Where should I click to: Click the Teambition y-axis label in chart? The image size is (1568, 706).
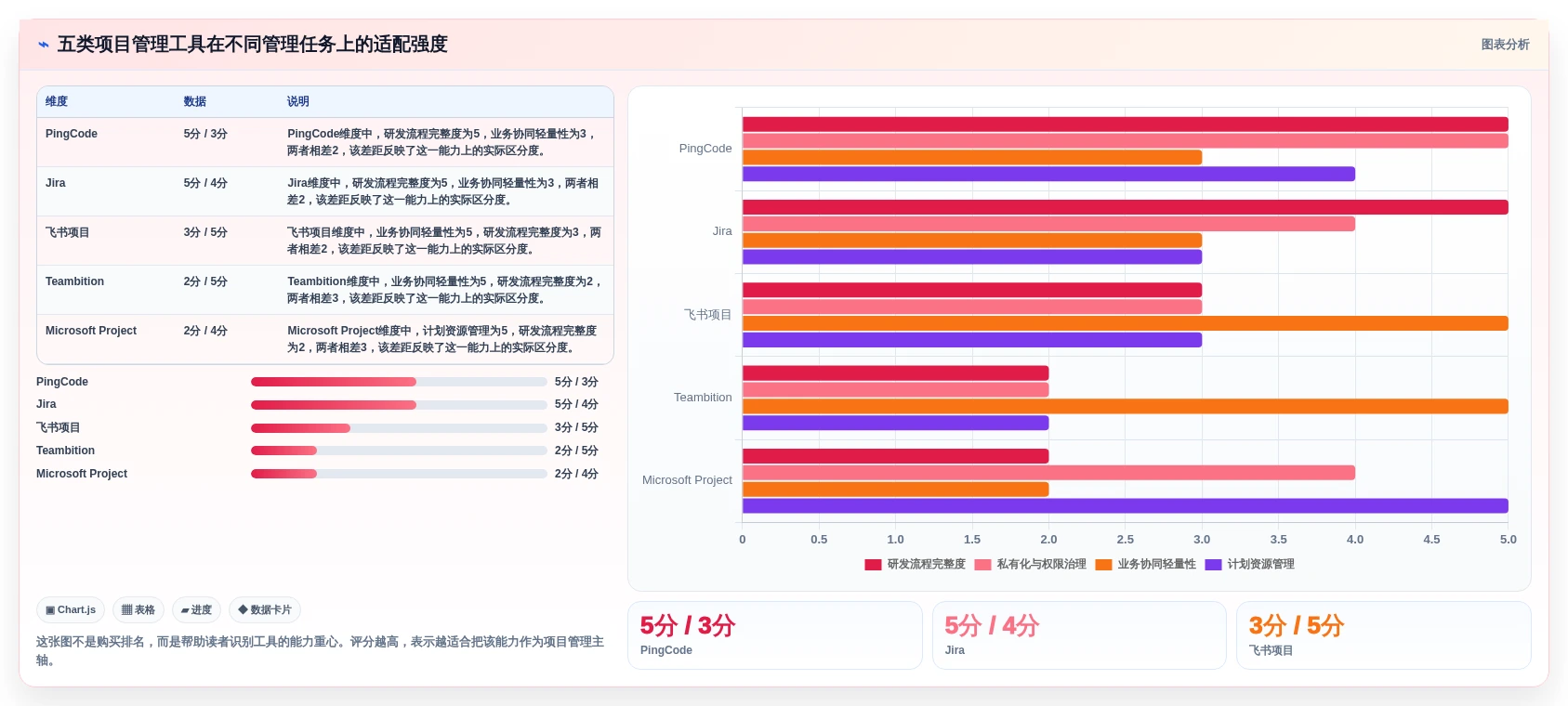tap(703, 398)
